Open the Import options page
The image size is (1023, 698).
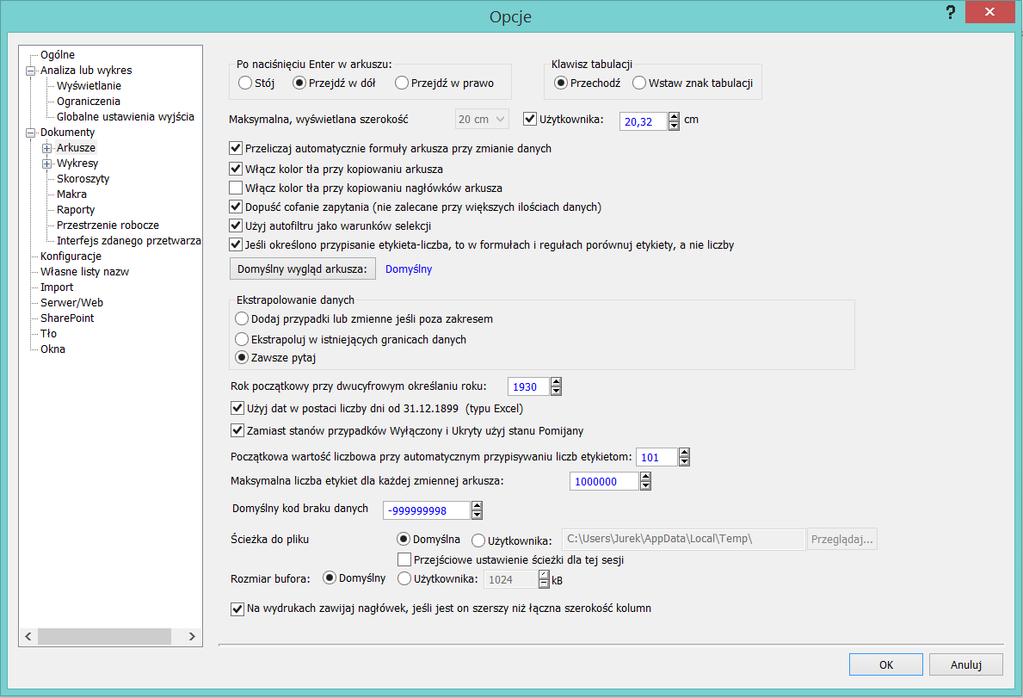tap(57, 287)
